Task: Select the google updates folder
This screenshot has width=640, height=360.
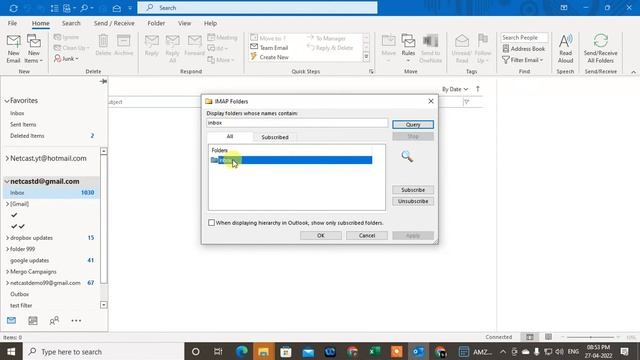Action: pyautogui.click(x=29, y=260)
